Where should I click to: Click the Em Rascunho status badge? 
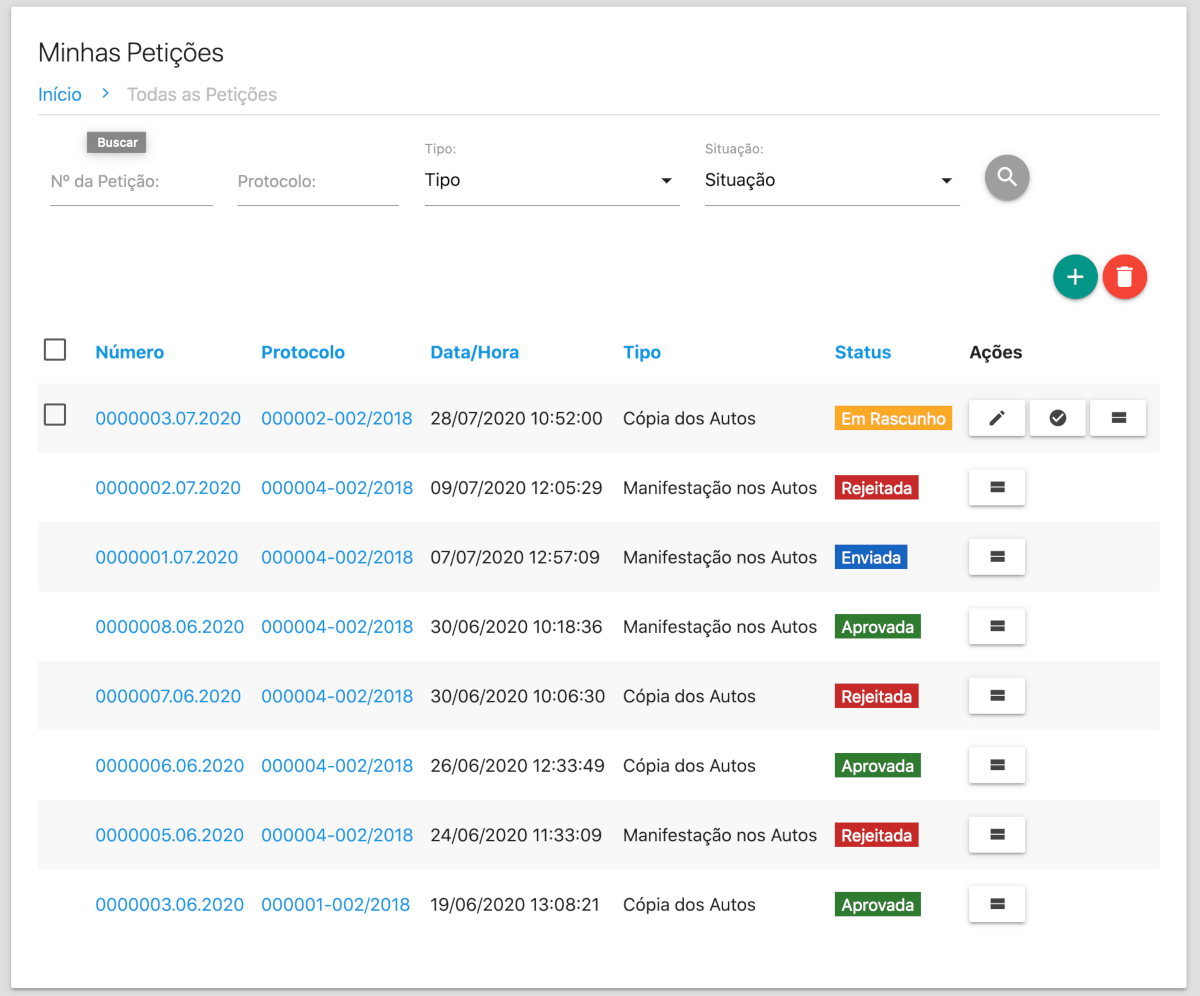click(894, 418)
